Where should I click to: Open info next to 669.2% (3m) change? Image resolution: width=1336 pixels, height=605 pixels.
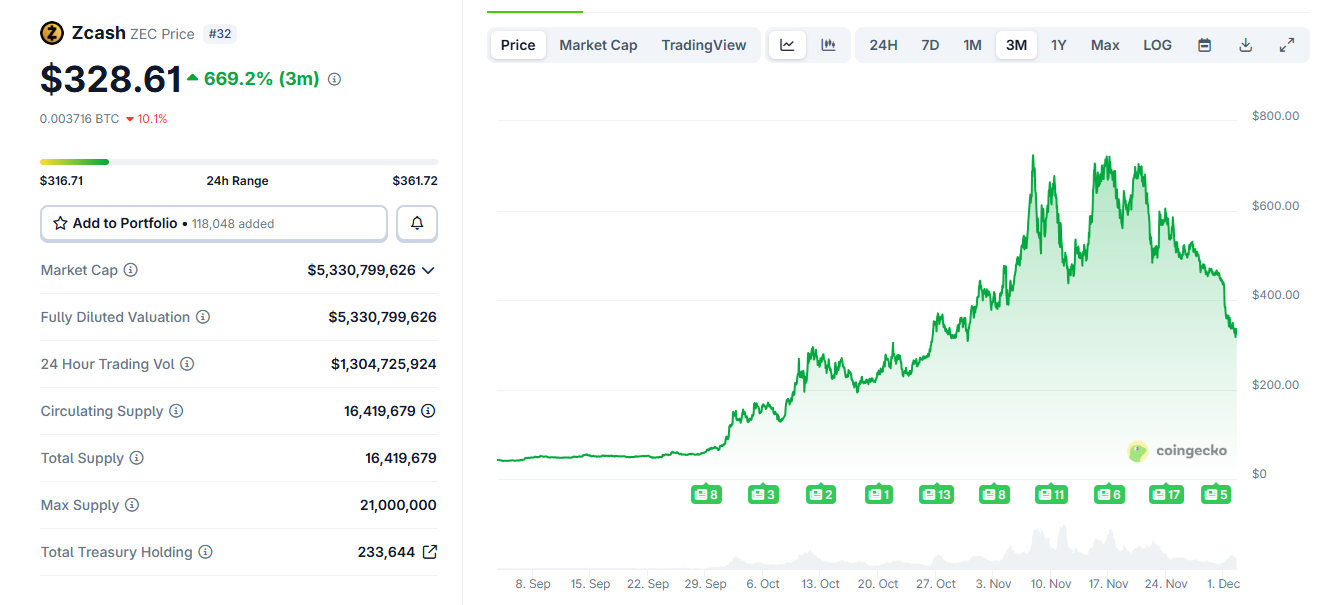334,79
